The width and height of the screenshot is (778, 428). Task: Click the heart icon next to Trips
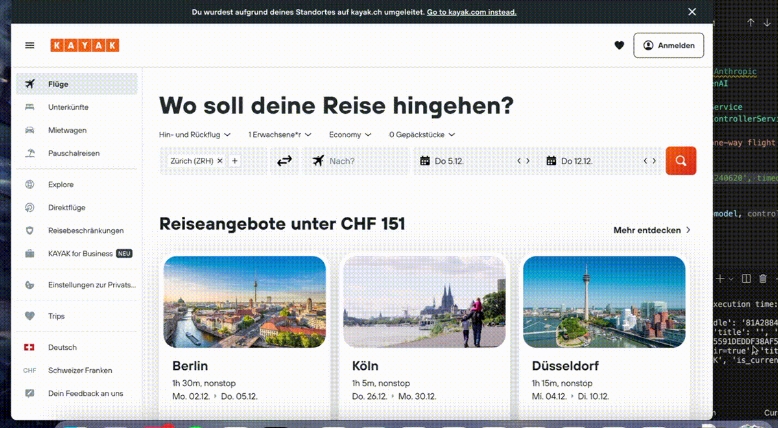(30, 316)
